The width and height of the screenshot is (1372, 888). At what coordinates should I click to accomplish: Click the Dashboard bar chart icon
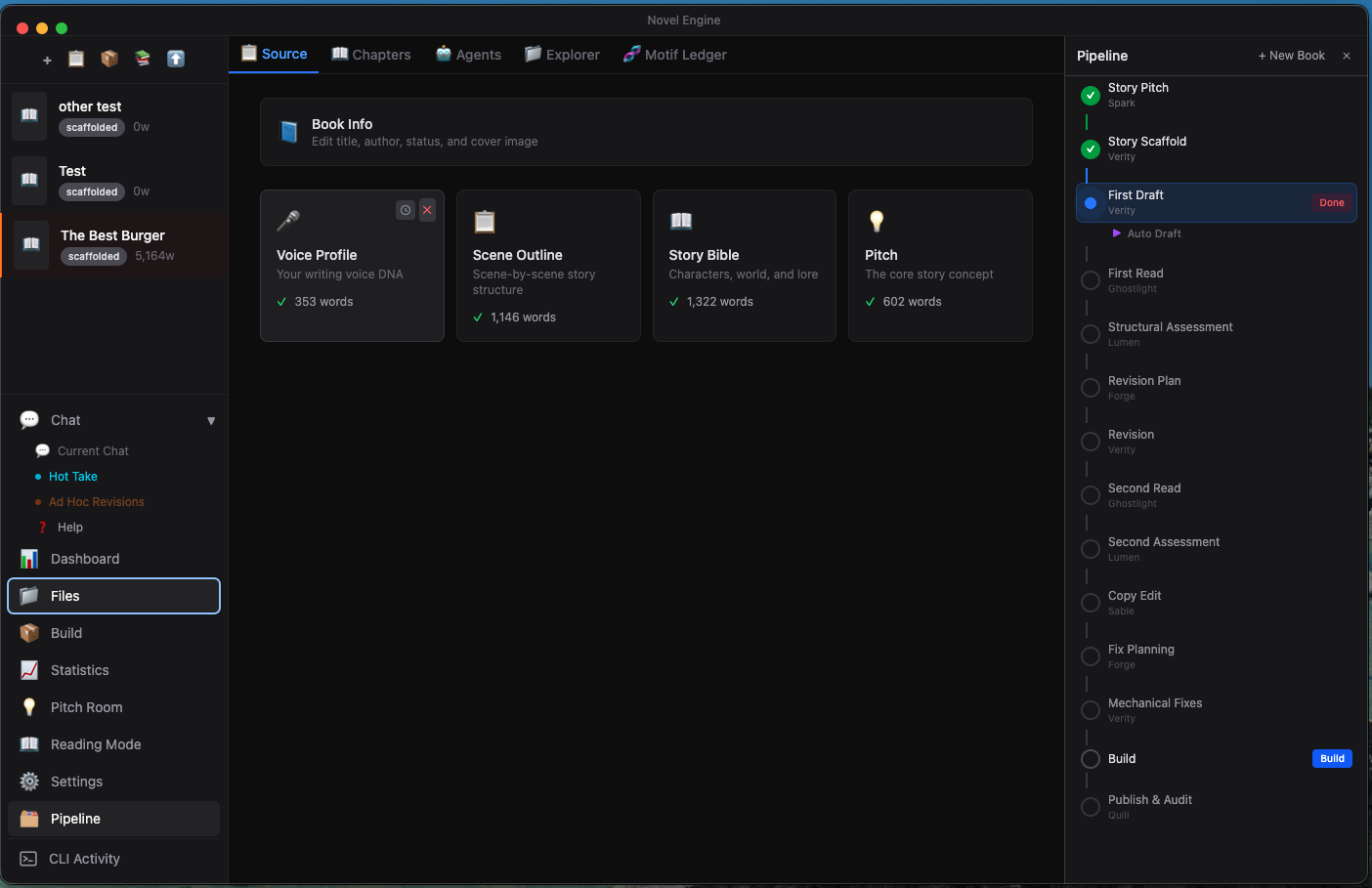coord(29,559)
